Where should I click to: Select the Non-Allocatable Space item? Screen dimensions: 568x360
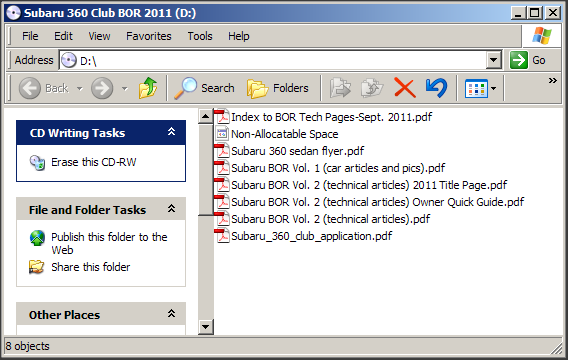[x=284, y=134]
